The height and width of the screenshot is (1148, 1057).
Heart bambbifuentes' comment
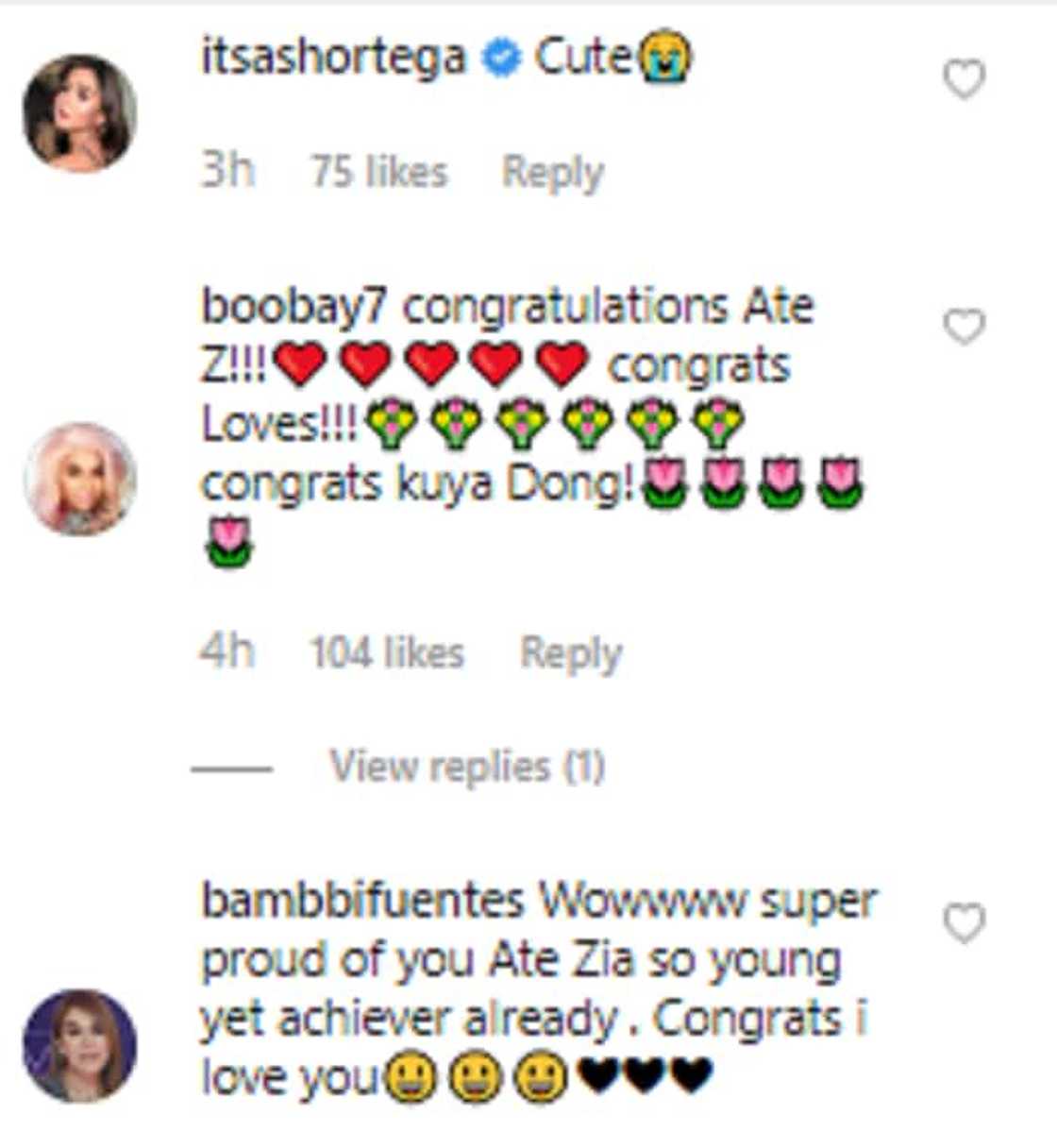964,920
